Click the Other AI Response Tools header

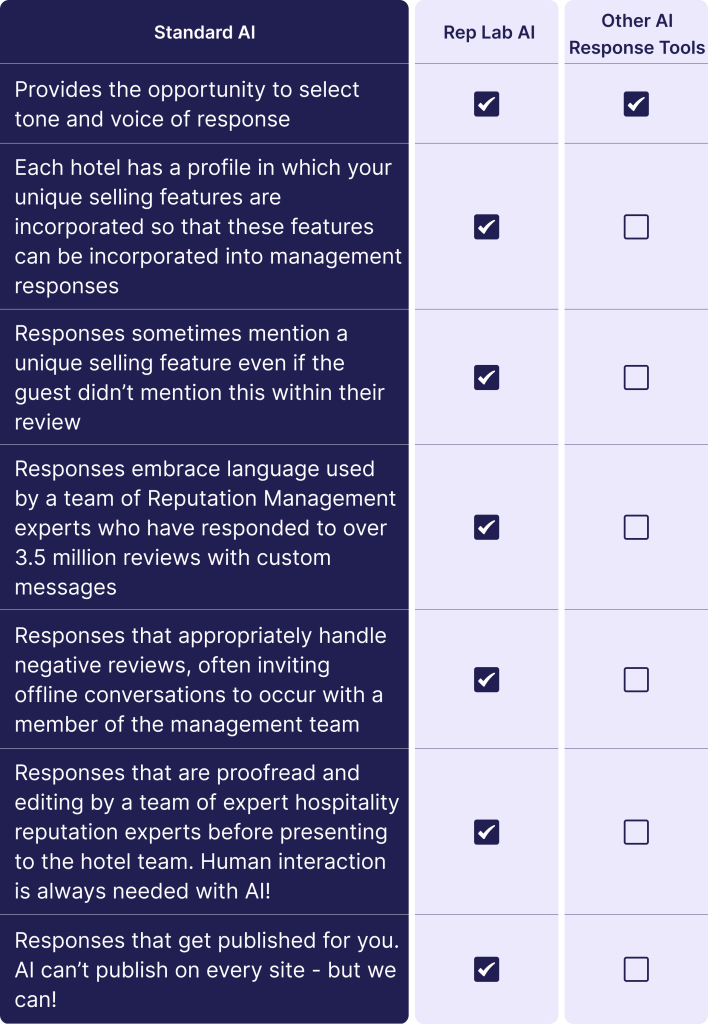(x=637, y=34)
